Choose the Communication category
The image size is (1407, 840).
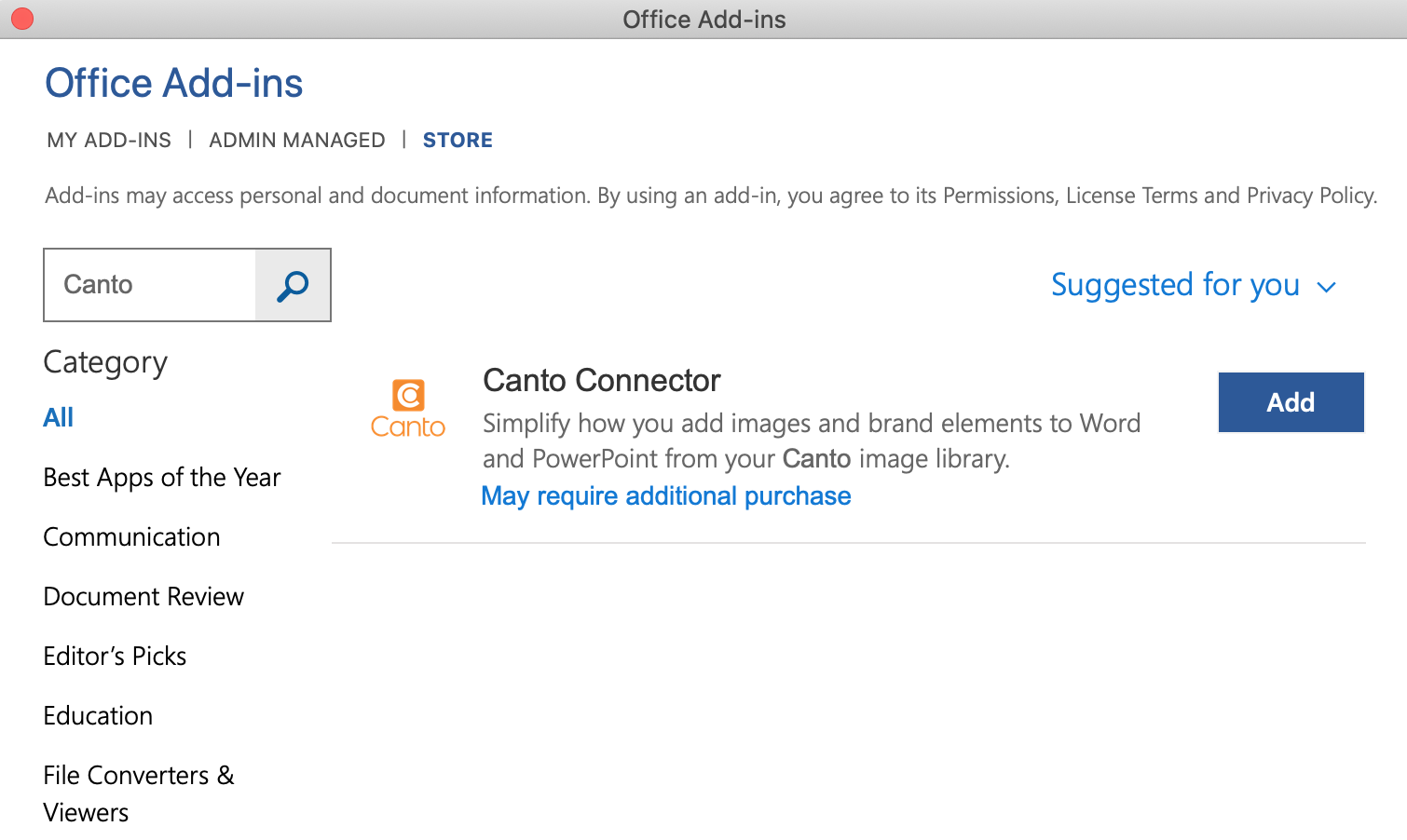(x=131, y=537)
